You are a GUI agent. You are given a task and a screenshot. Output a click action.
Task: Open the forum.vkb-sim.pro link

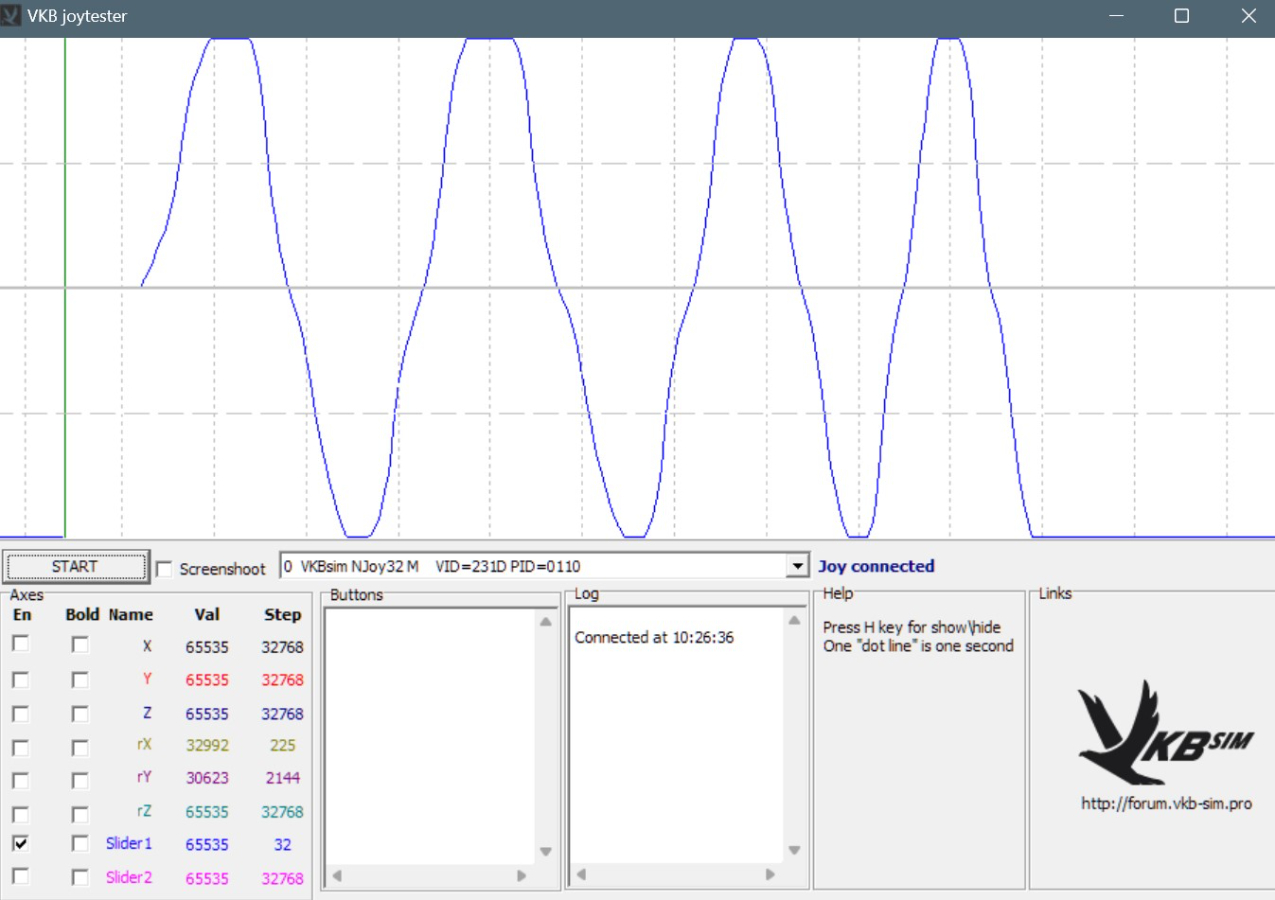[1166, 803]
